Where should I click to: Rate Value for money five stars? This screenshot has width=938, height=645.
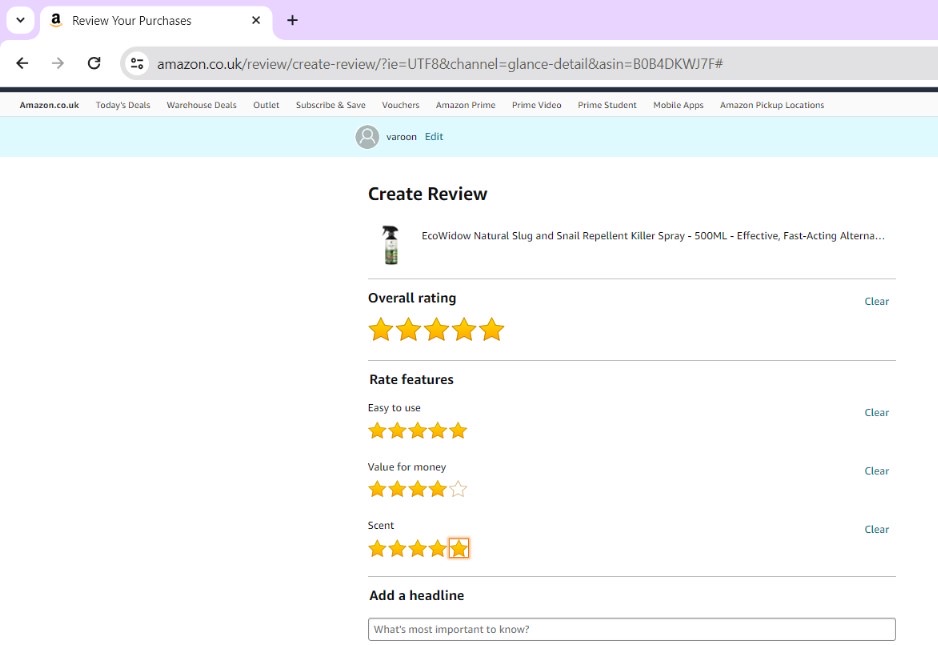click(x=458, y=489)
